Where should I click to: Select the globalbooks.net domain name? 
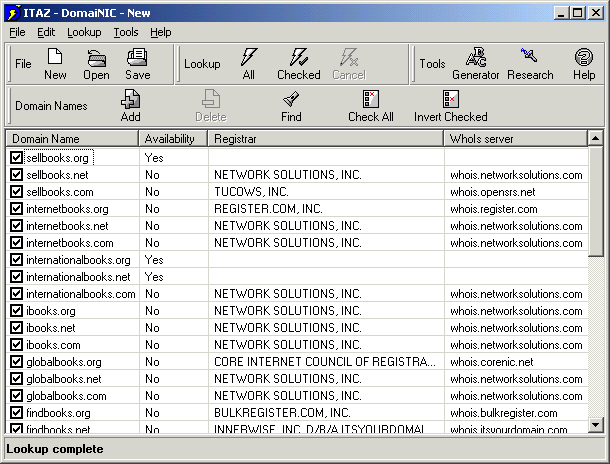(x=64, y=379)
